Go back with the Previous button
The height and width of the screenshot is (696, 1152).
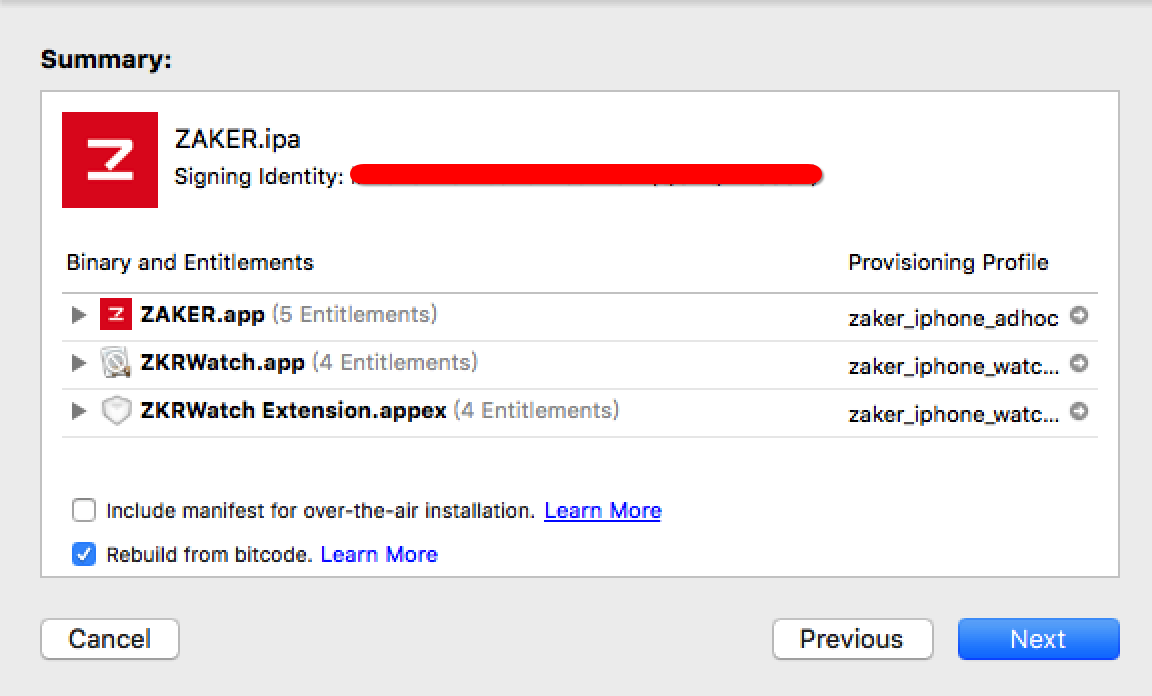point(852,639)
